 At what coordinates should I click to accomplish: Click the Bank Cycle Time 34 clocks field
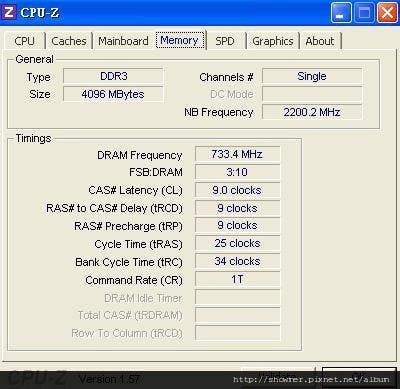click(237, 261)
